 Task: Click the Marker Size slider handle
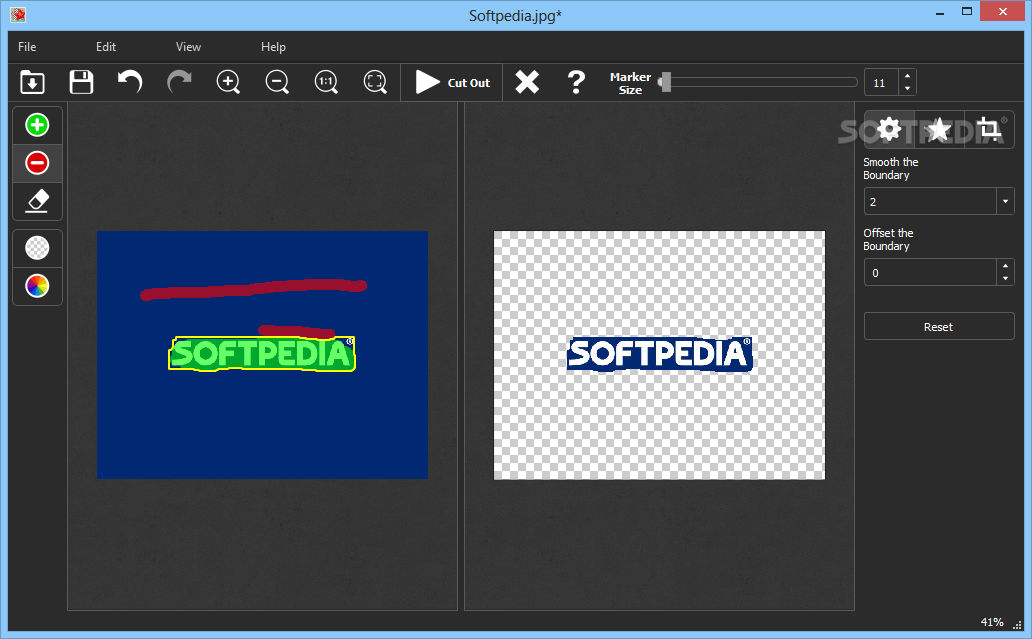pos(665,82)
